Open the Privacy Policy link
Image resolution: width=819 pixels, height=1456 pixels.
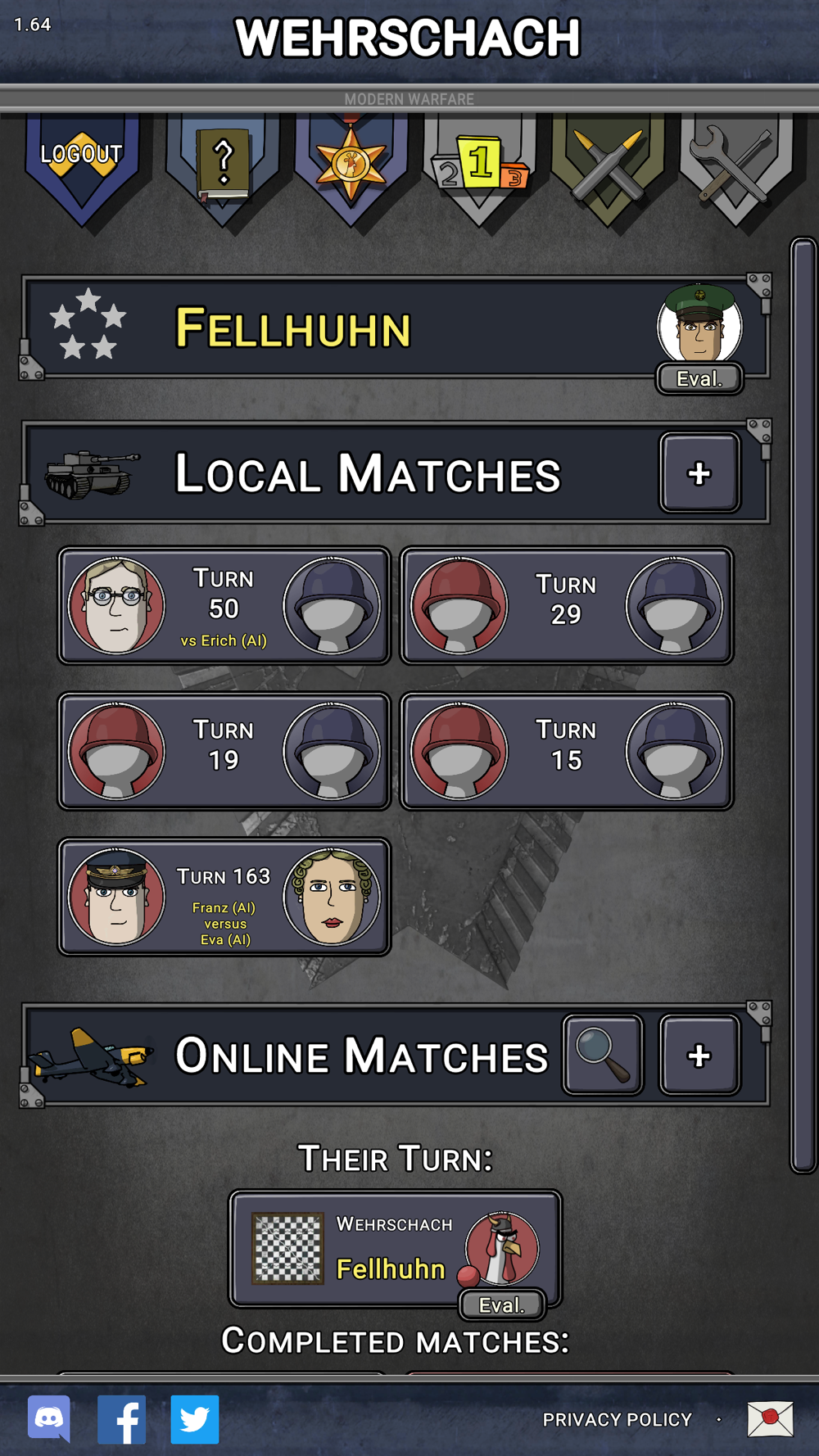point(618,1419)
